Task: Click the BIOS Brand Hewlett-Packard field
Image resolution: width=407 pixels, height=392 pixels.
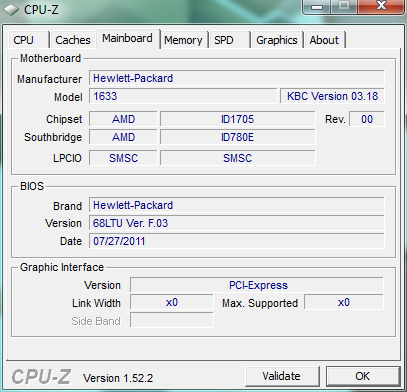Action: [x=237, y=205]
